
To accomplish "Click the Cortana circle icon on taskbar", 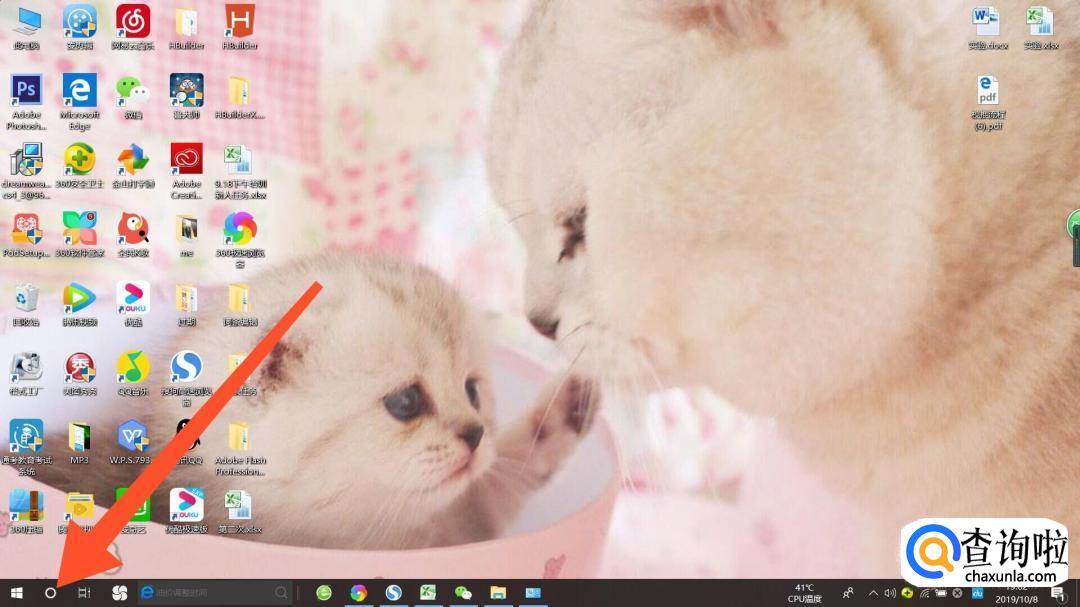I will (50, 593).
